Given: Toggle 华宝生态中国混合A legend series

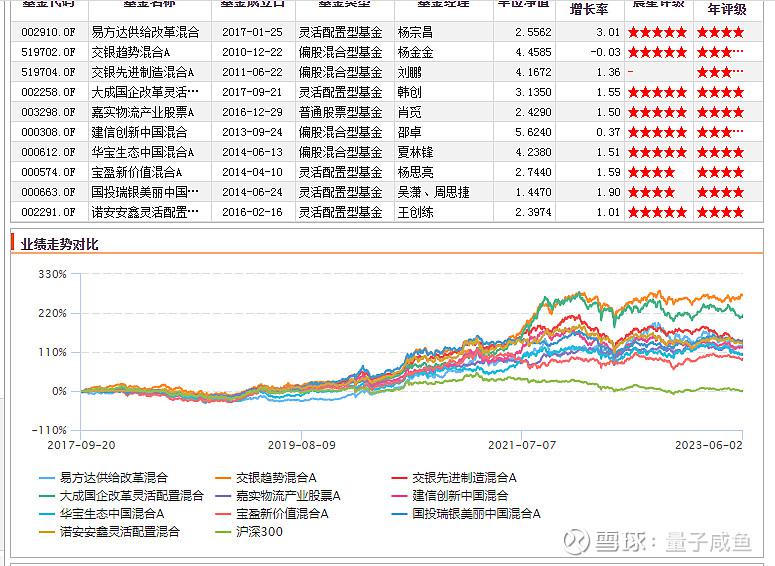Looking at the screenshot, I should pyautogui.click(x=102, y=514).
